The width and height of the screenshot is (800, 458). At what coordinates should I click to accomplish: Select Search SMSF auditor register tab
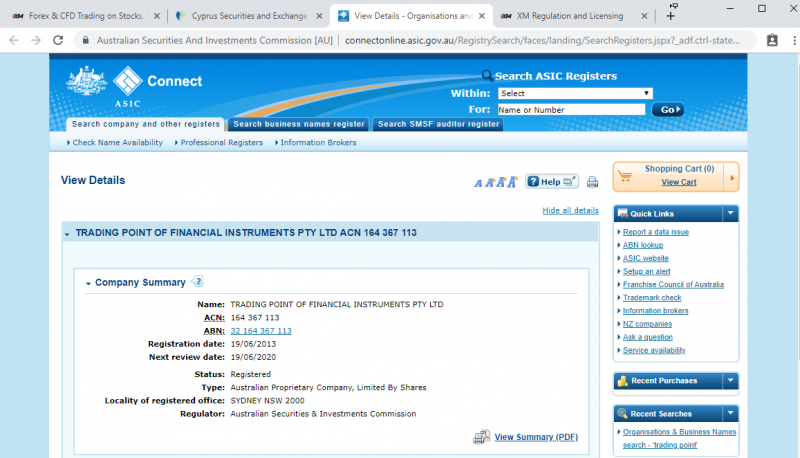pos(438,124)
